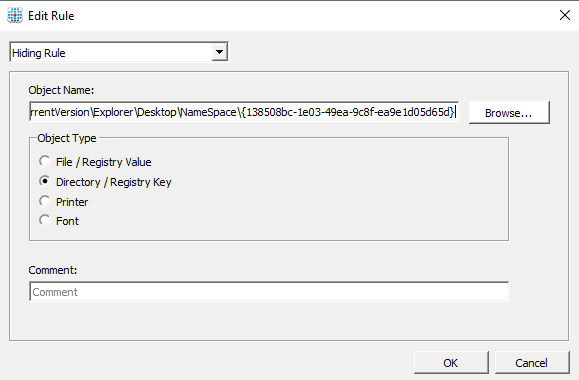Screen dimensions: 579x380
Task: Expand the Hiding Rule dropdown arrow
Action: (219, 52)
